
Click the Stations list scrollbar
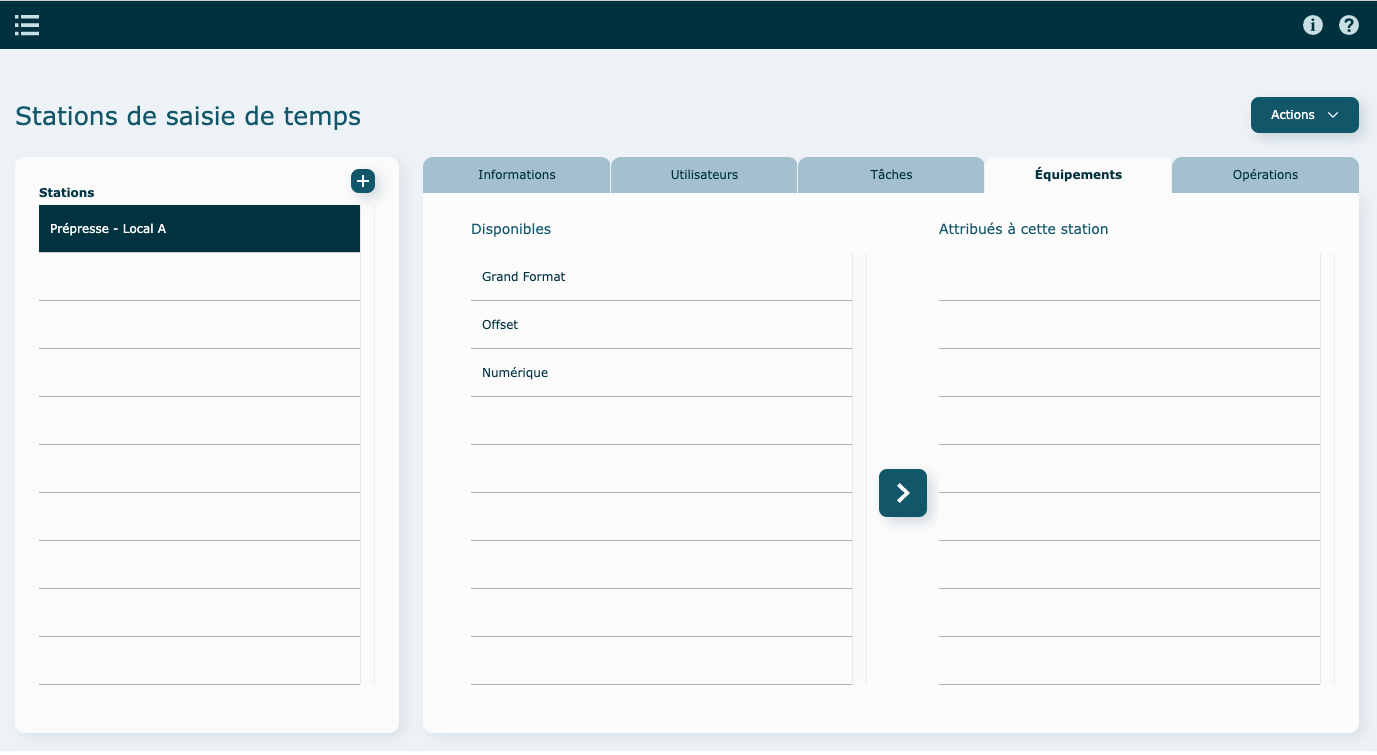point(367,445)
